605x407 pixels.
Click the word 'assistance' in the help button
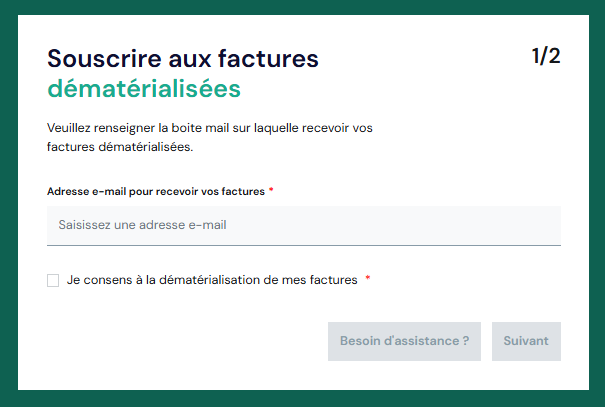[425, 341]
